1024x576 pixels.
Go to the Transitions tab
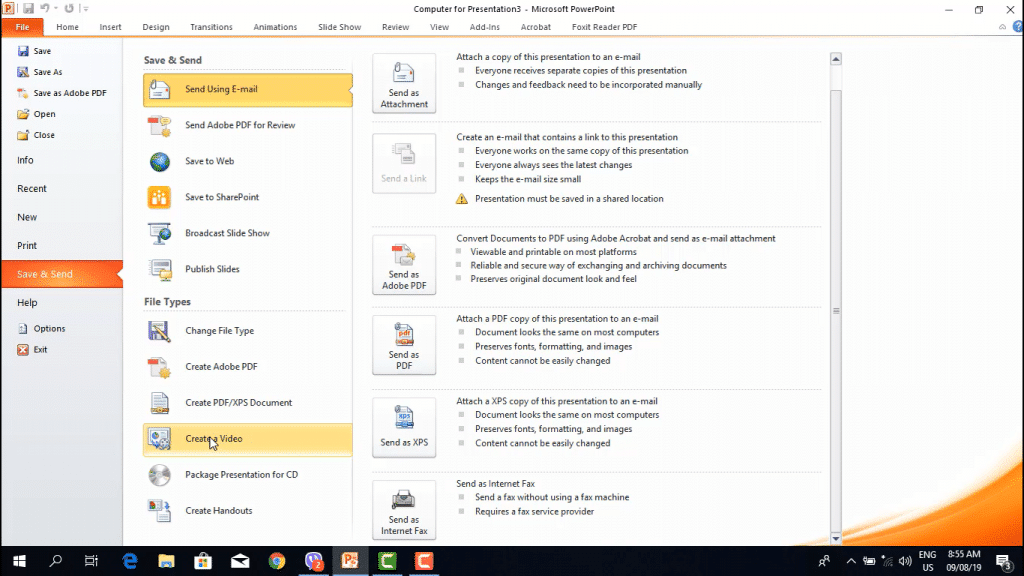[x=211, y=27]
